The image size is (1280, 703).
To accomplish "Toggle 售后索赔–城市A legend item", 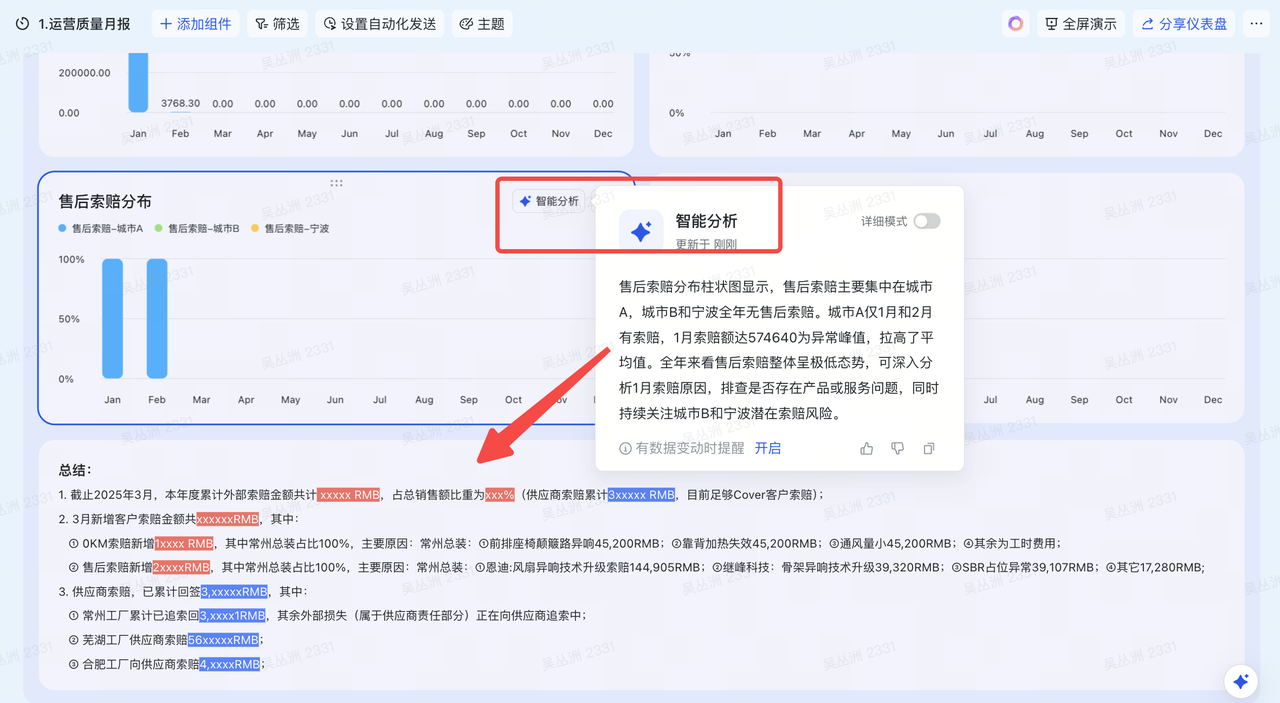I will tap(100, 228).
